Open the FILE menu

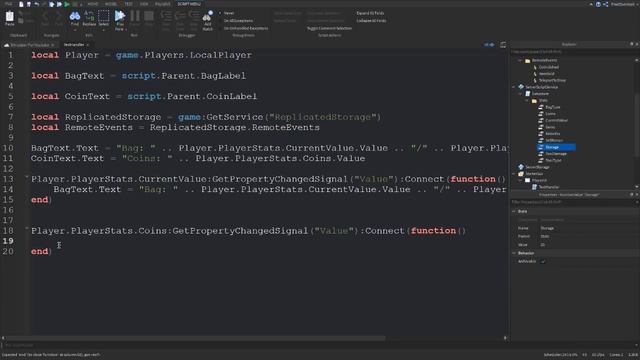coord(9,4)
